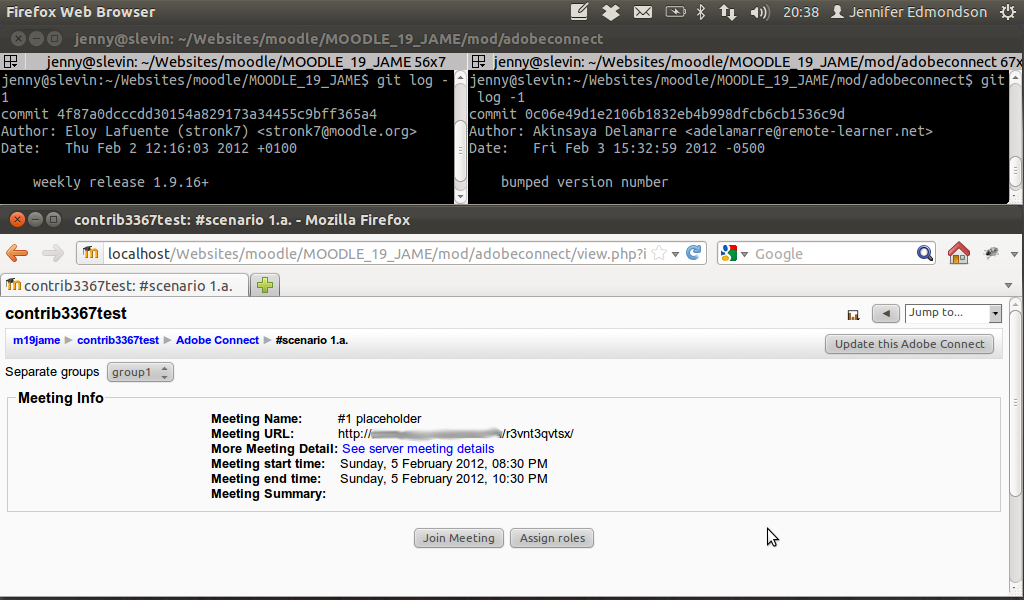Screen dimensions: 1024x600
Task: Click inside the Google search box
Action: (x=833, y=253)
